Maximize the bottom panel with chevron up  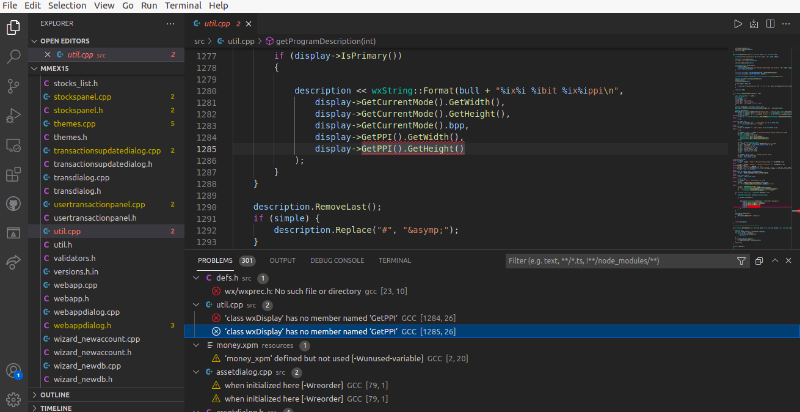tap(774, 261)
